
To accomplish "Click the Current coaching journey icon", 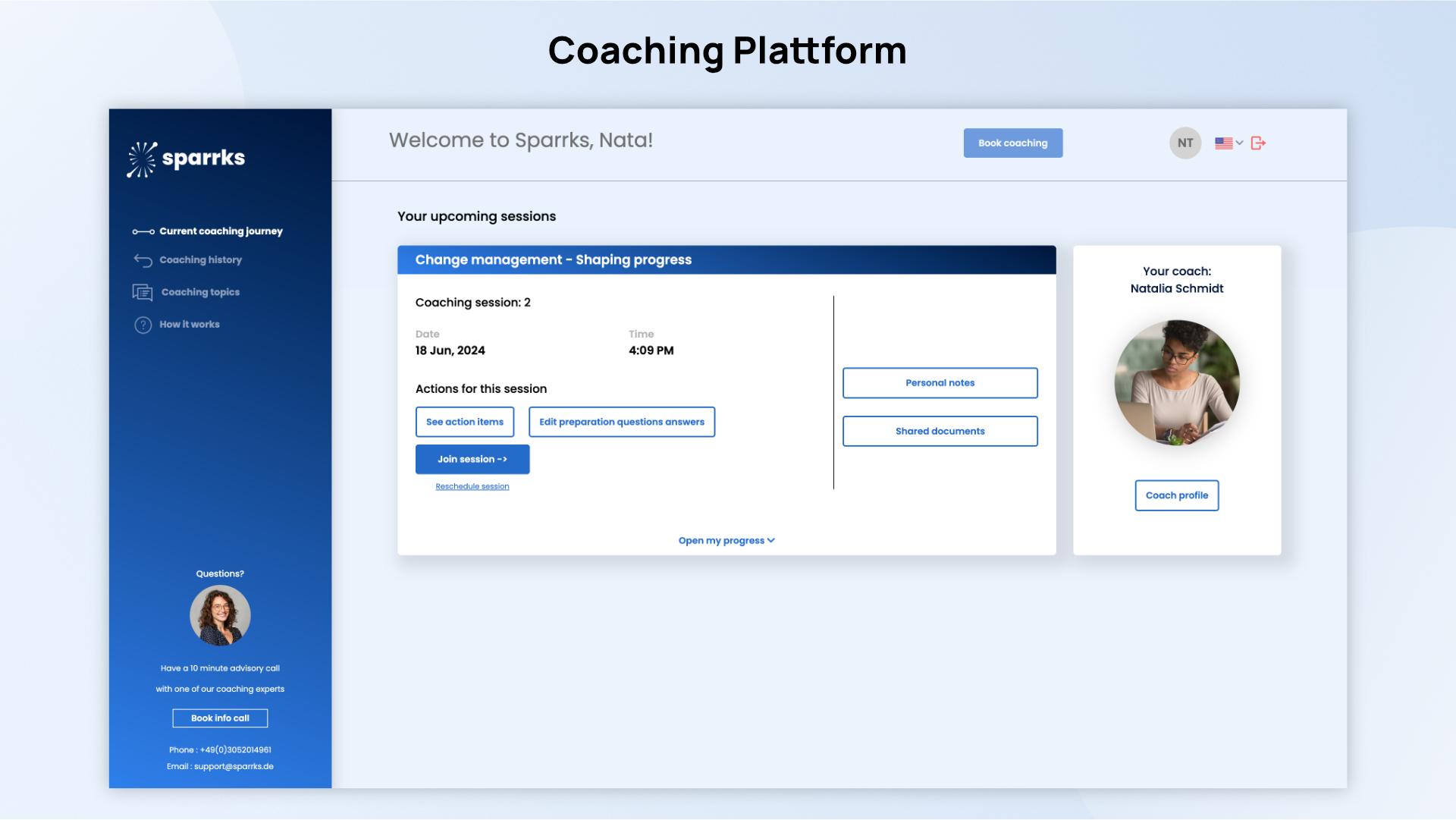I will point(143,231).
